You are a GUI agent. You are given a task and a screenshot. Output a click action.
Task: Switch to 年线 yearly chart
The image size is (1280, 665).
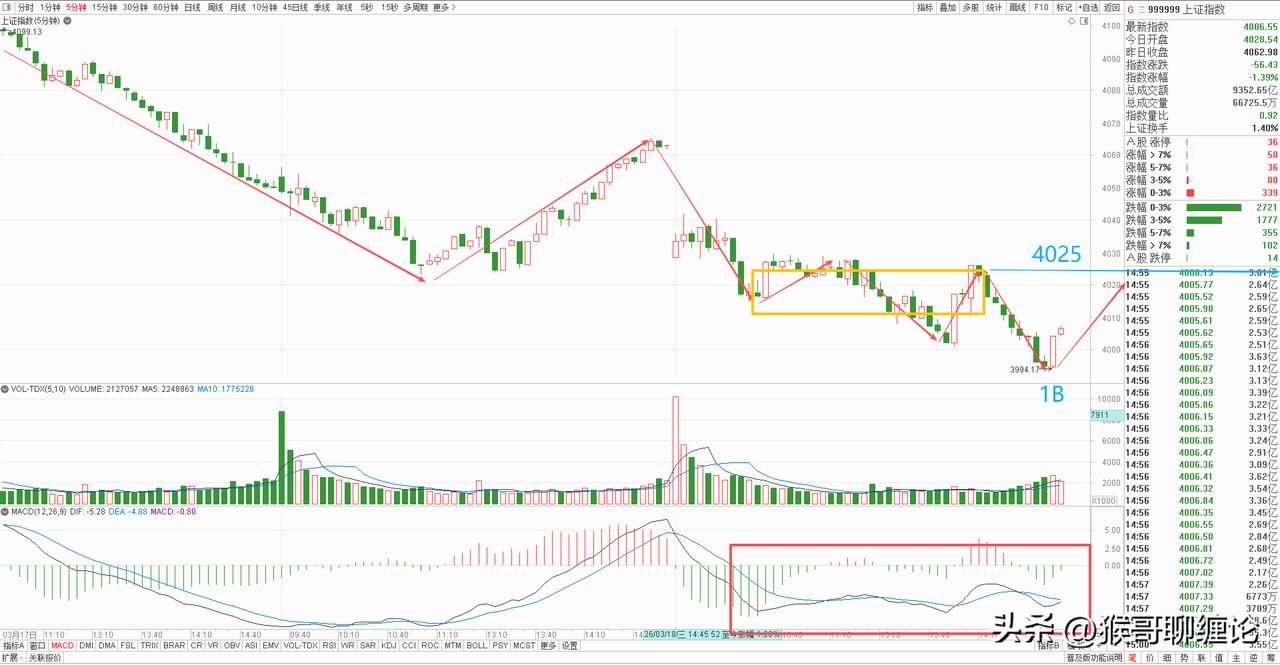pyautogui.click(x=344, y=7)
